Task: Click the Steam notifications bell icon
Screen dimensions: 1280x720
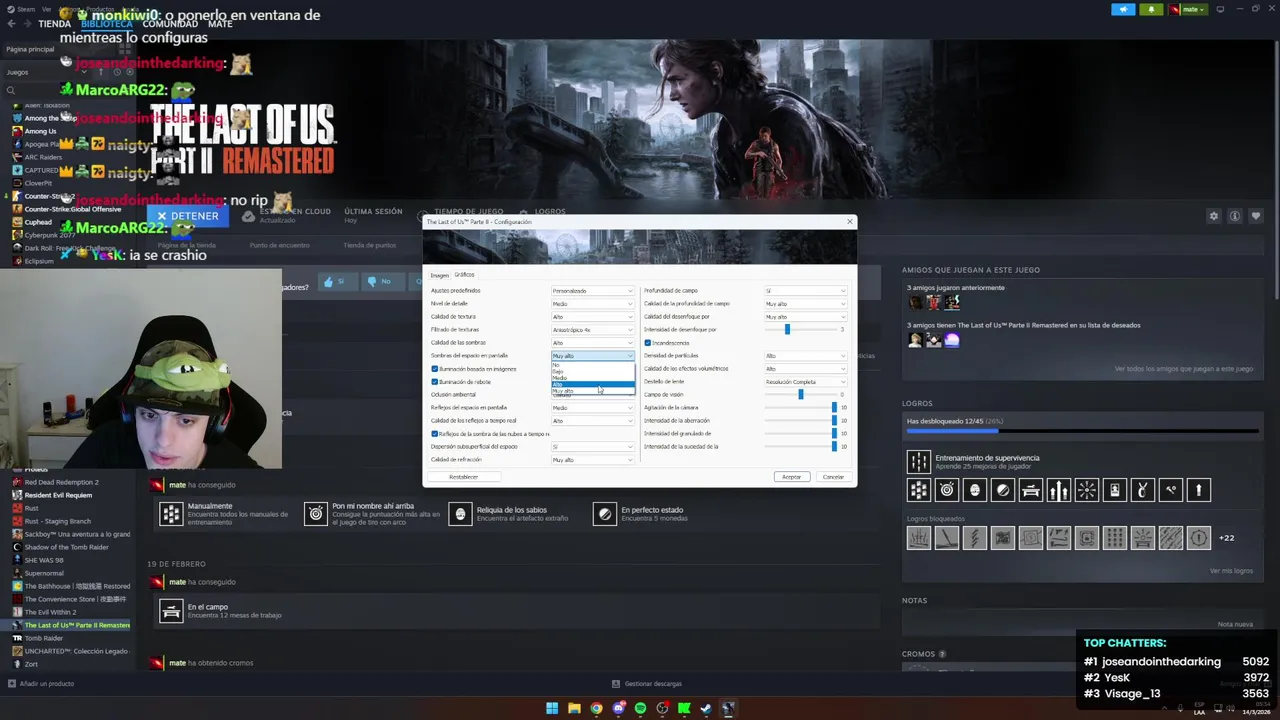Action: pyautogui.click(x=1151, y=9)
